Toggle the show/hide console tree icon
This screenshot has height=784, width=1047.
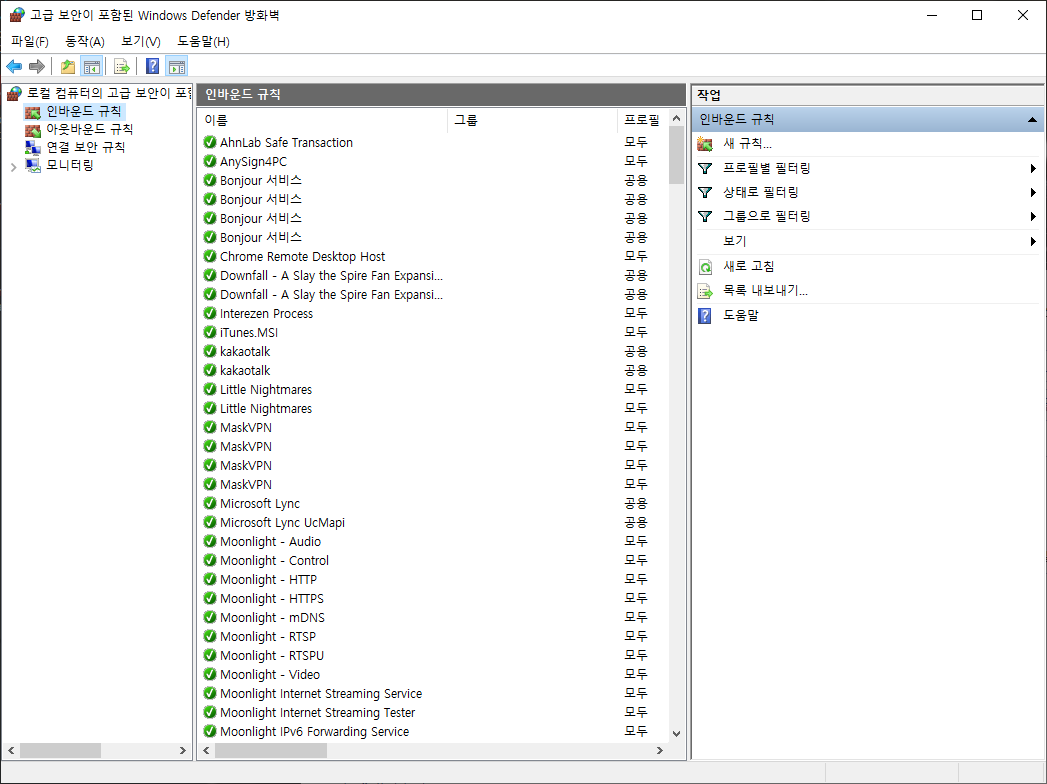pyautogui.click(x=91, y=66)
